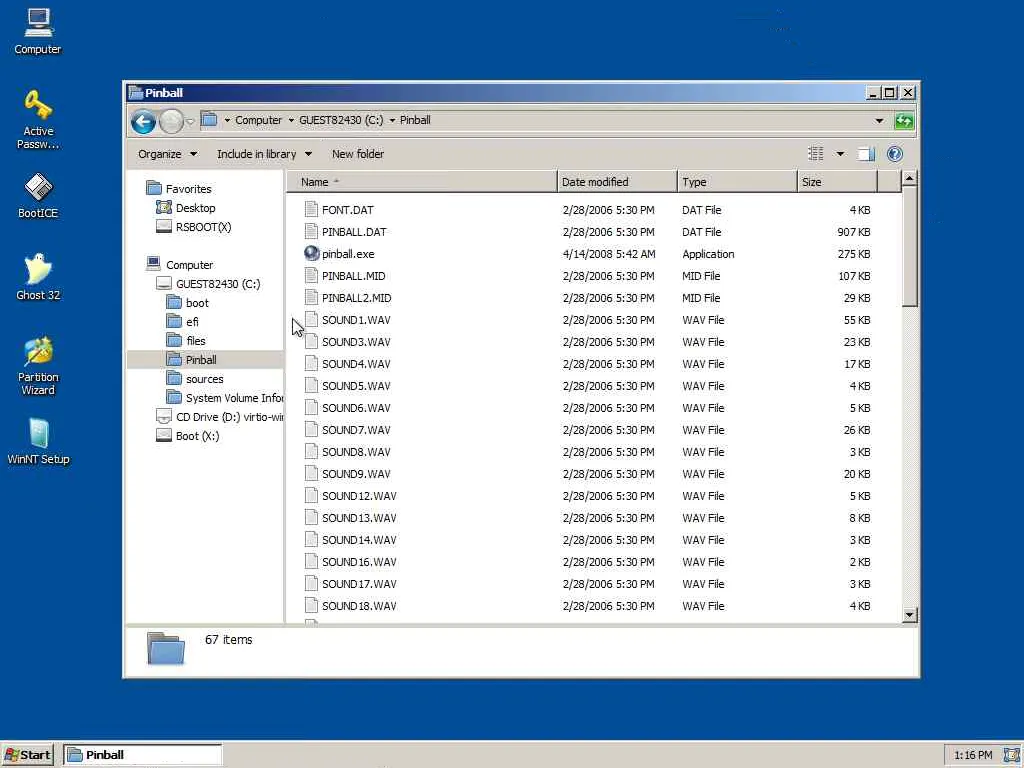
Task: Open the view options dropdown arrow
Action: coord(840,154)
